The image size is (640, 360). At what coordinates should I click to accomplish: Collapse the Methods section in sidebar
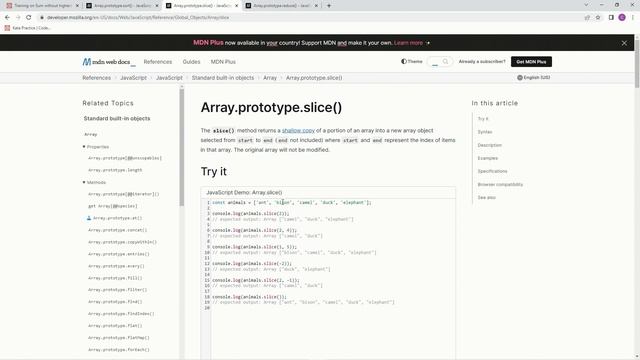[x=95, y=182]
